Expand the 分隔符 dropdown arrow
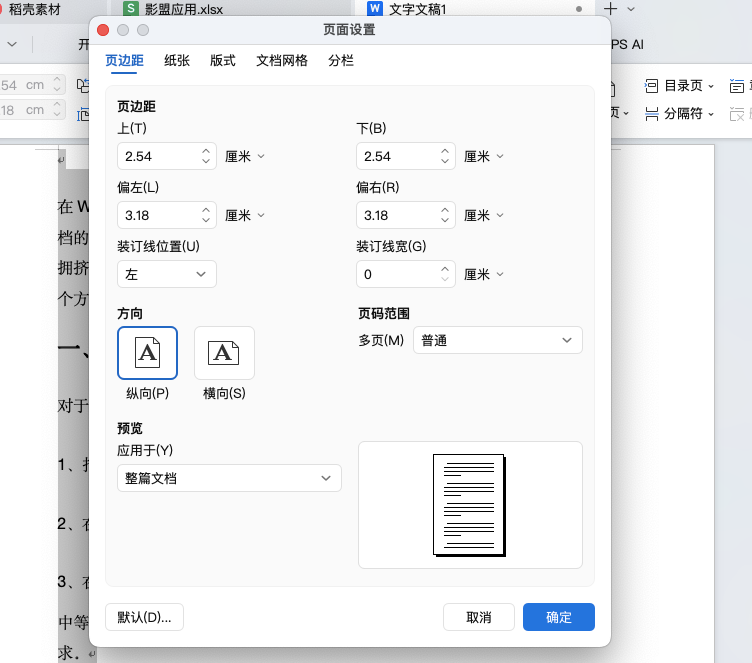The width and height of the screenshot is (752, 663). (x=711, y=115)
